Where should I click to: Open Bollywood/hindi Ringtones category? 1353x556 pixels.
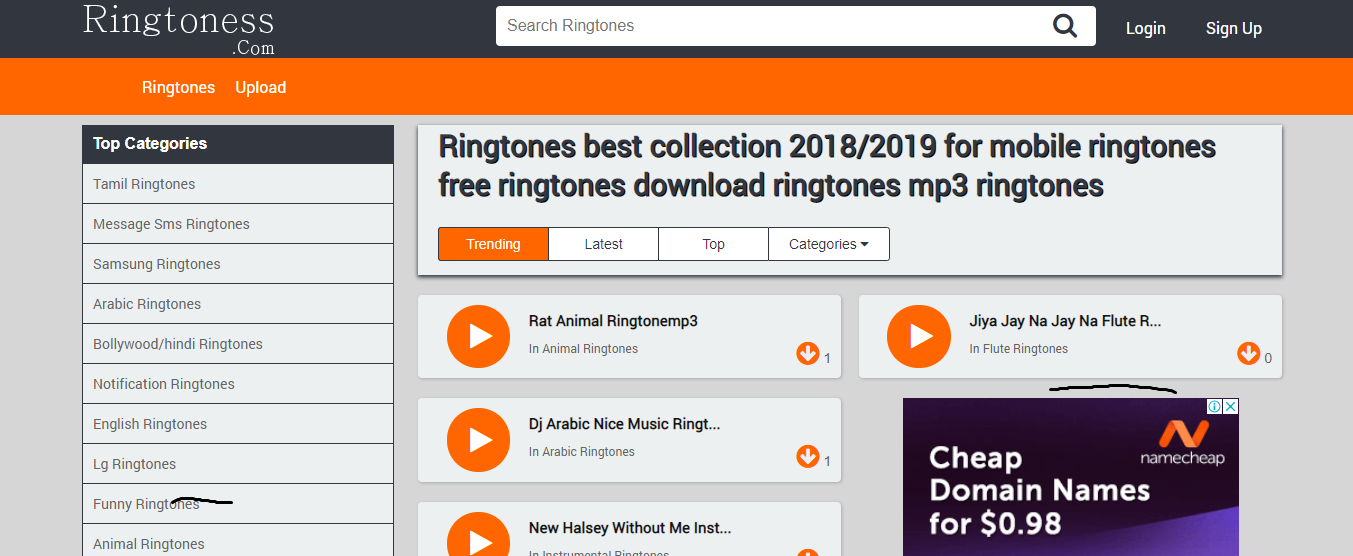[238, 344]
